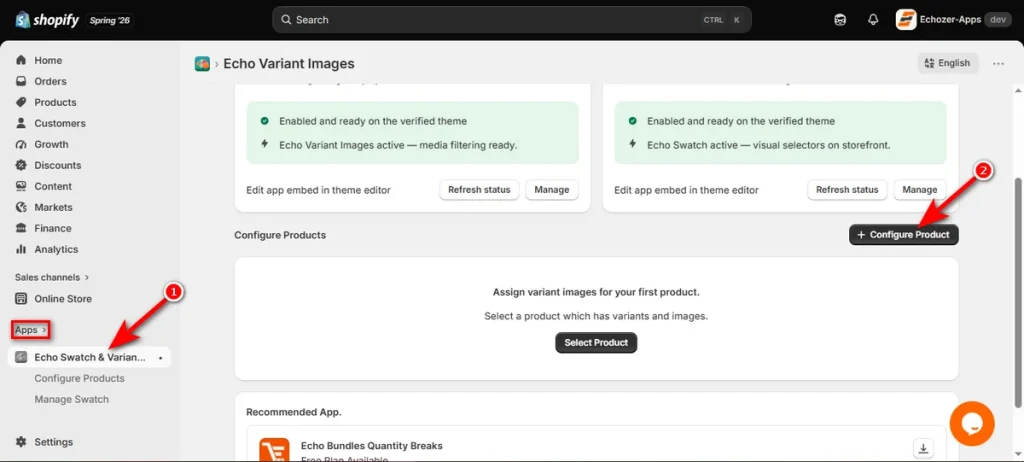Click the 'Echo Variant Images' page title

pyautogui.click(x=289, y=63)
